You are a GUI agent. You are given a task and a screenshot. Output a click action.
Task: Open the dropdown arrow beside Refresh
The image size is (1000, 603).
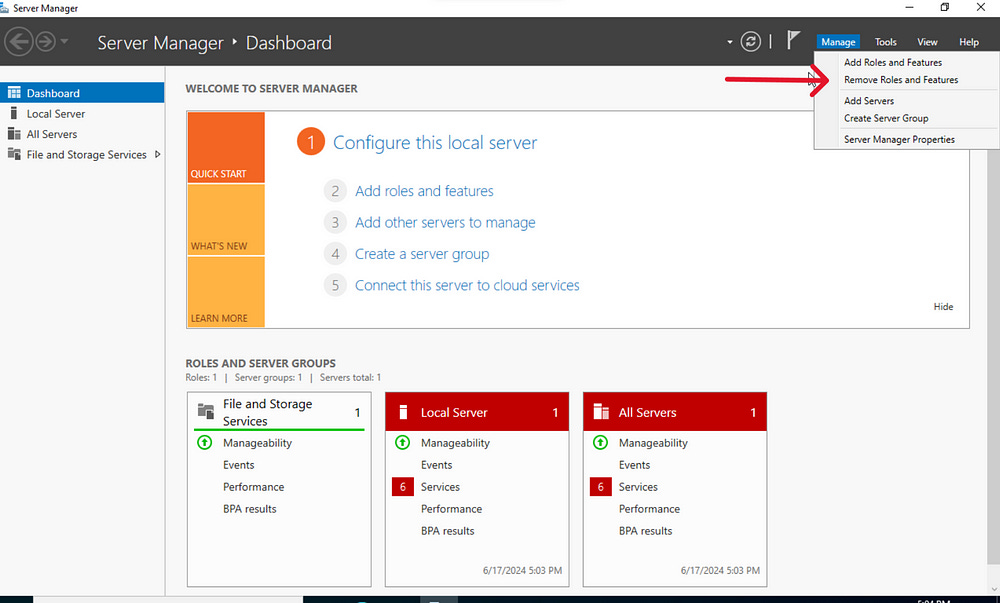(x=730, y=43)
